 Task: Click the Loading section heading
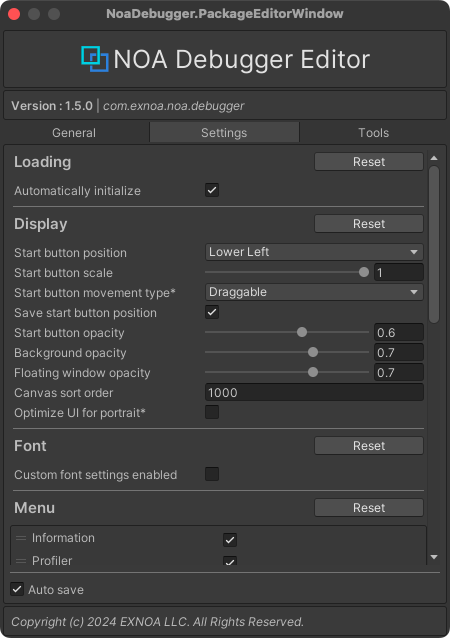pos(42,162)
